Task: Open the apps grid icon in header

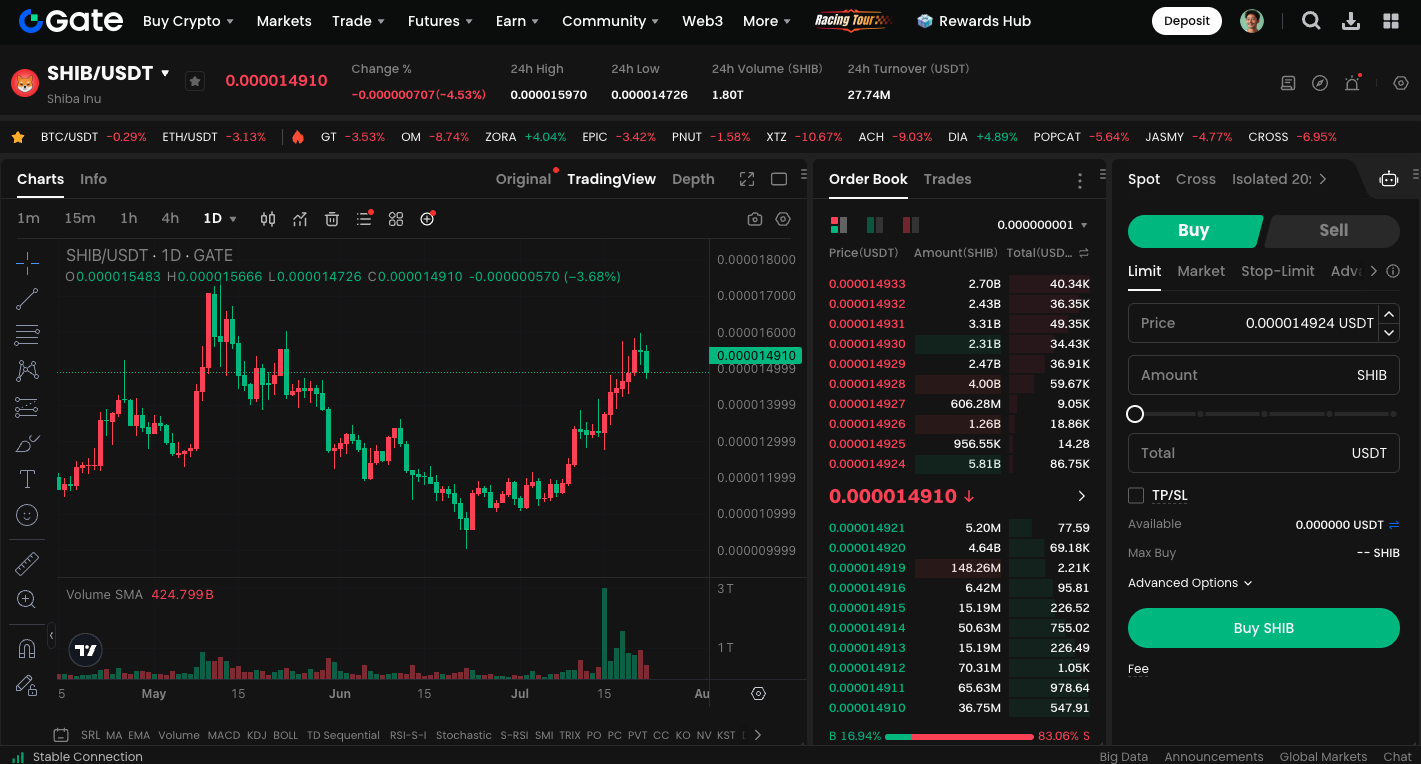Action: (x=1391, y=21)
